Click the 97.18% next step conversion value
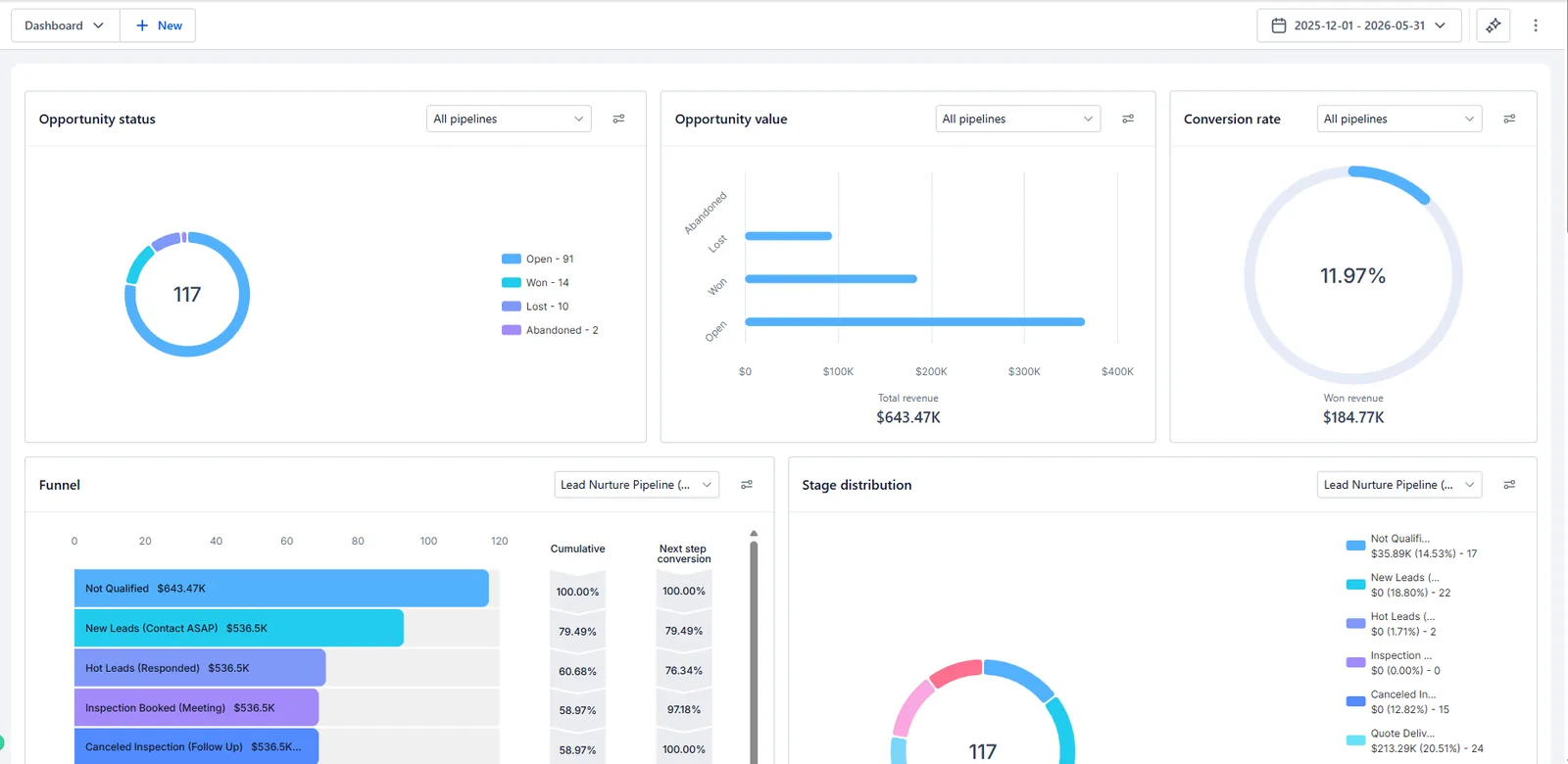The image size is (1568, 764). pos(684,709)
